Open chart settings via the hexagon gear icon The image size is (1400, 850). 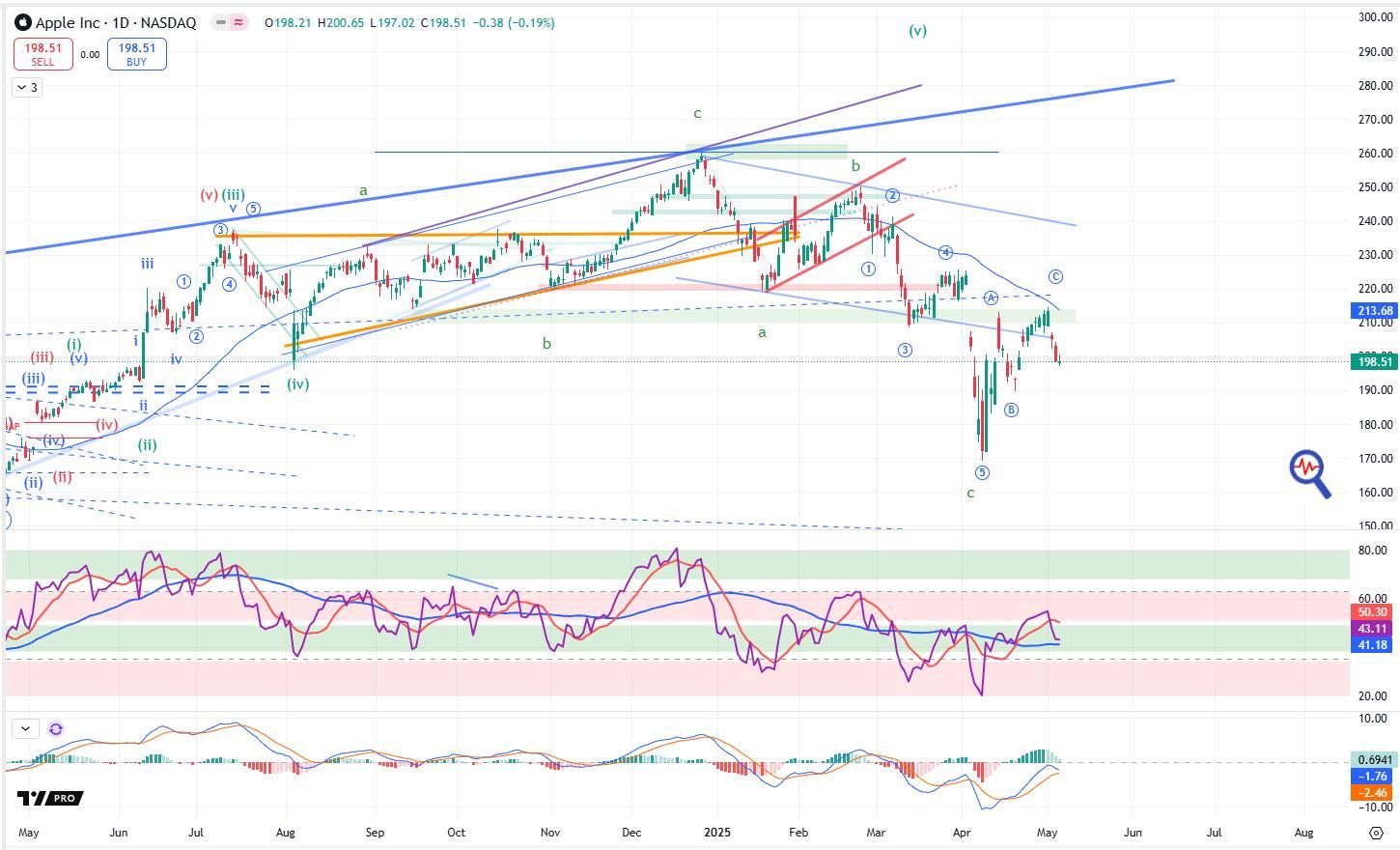point(1376,833)
